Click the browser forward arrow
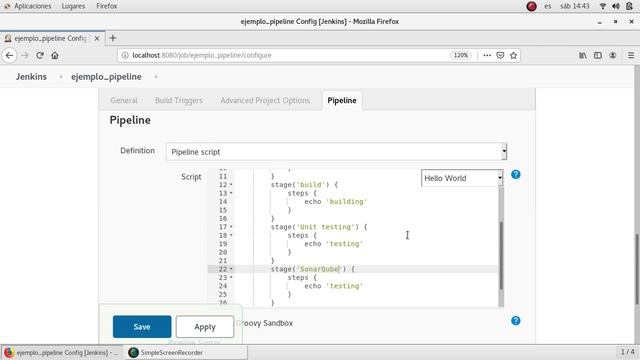640x360 pixels. [x=25, y=55]
